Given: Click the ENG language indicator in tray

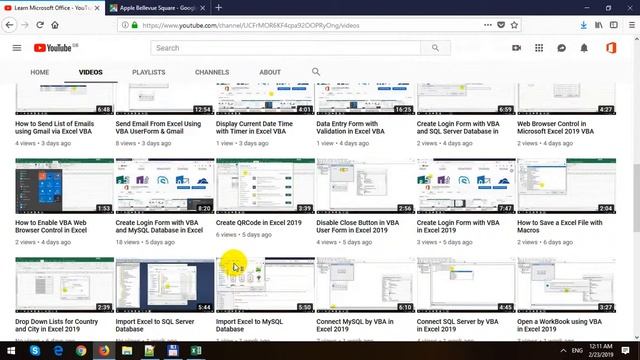Looking at the screenshot, I should tap(577, 351).
